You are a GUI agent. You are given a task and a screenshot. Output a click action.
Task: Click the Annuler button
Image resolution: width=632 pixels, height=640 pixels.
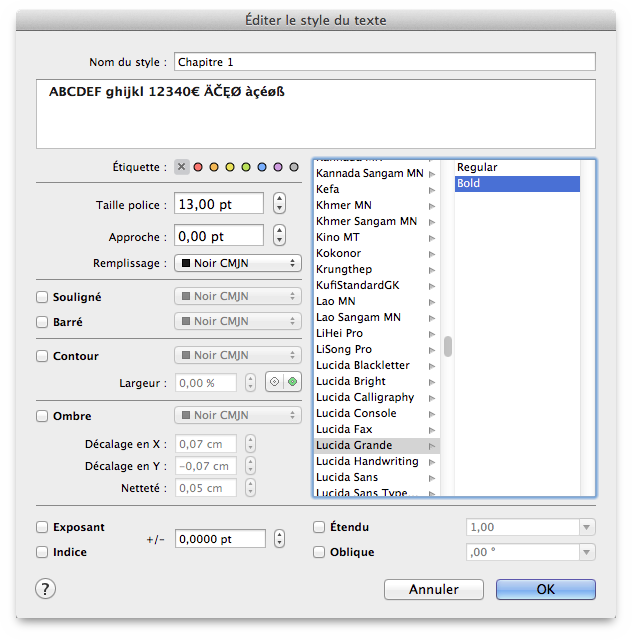[x=433, y=589]
